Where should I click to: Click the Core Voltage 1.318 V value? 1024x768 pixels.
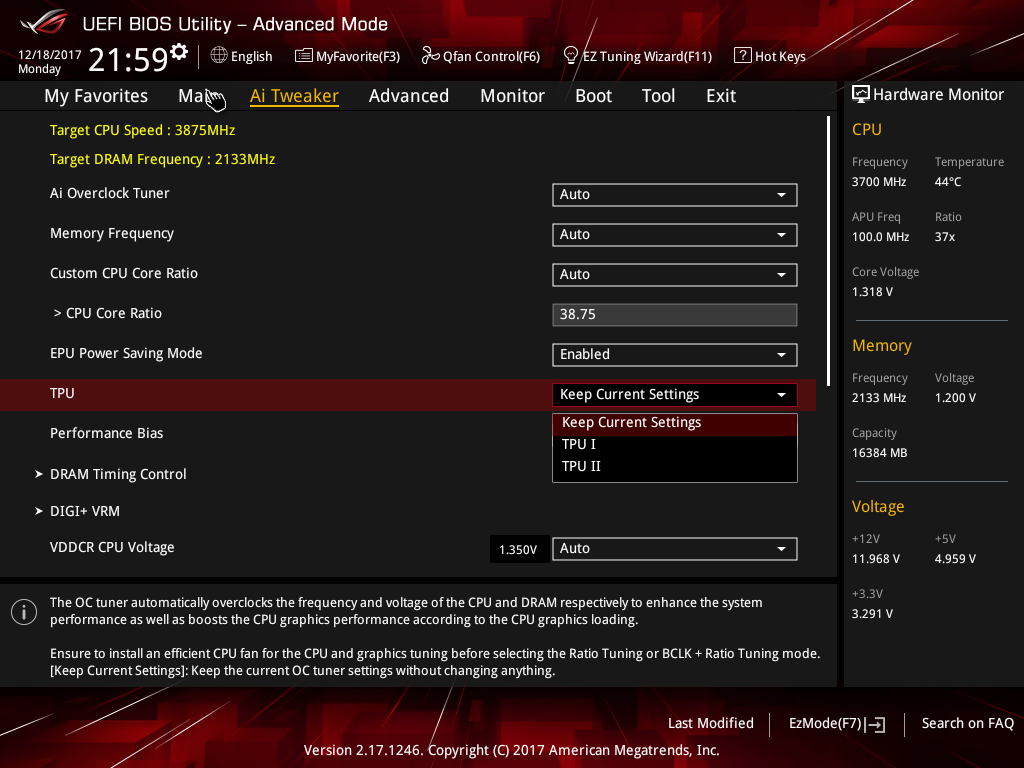pos(872,292)
